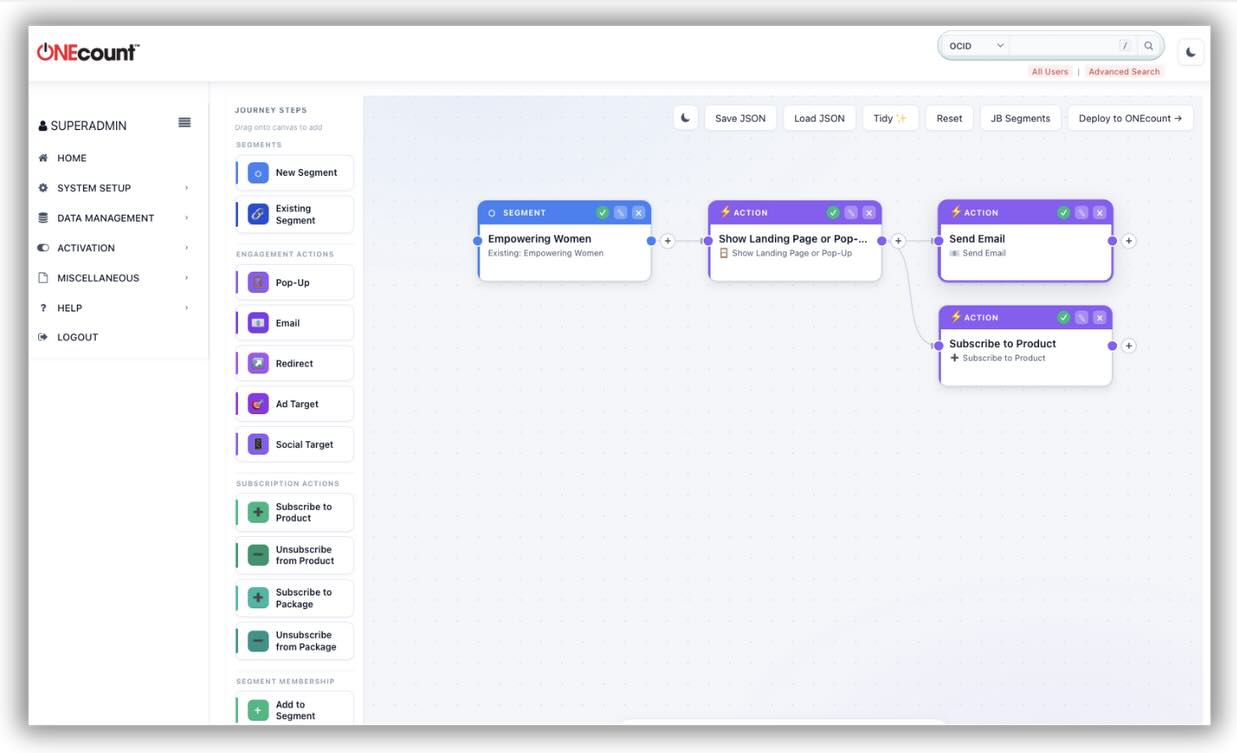Viewport: 1237px width, 753px height.
Task: Open the OCID search type dropdown
Action: (x=976, y=46)
